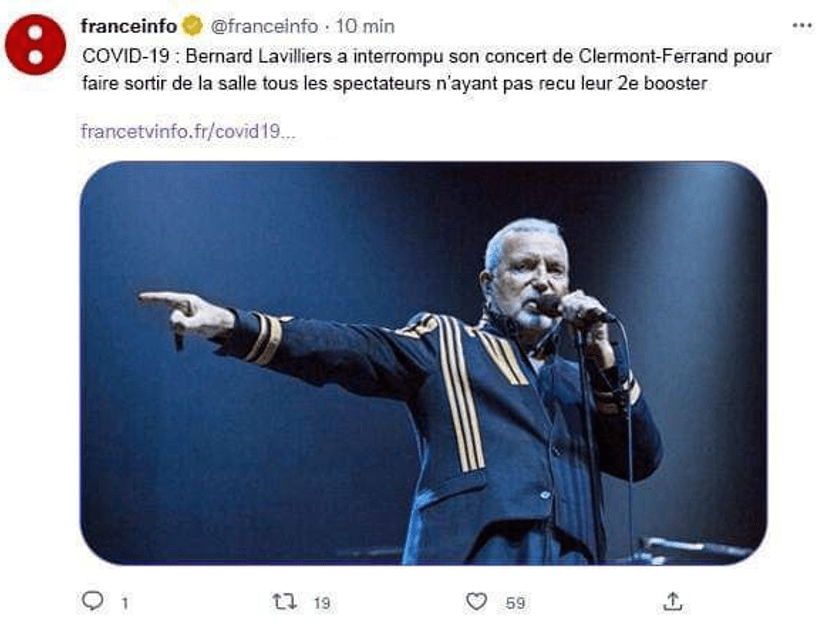This screenshot has width=819, height=630.
Task: Like the tweet with the heart icon
Action: tap(478, 601)
